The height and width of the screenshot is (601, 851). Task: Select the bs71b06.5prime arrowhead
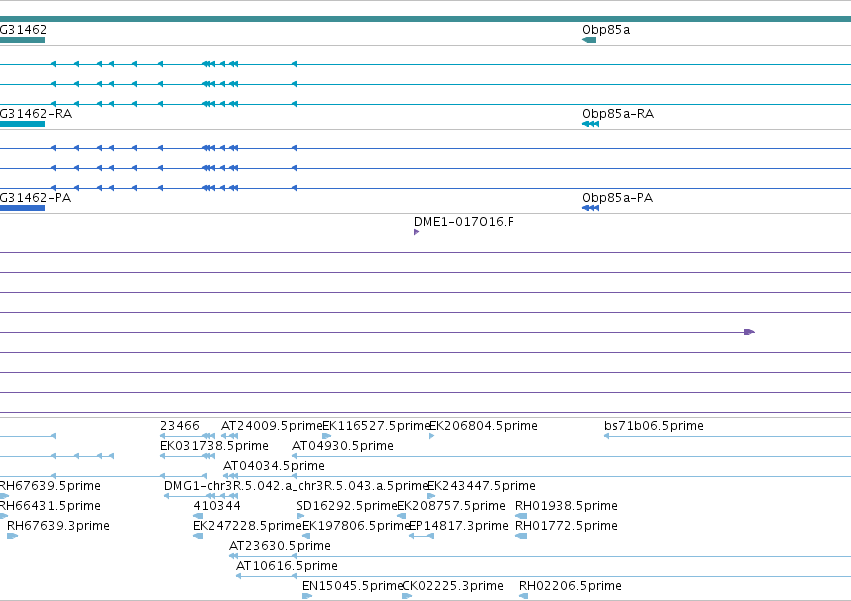pos(606,436)
